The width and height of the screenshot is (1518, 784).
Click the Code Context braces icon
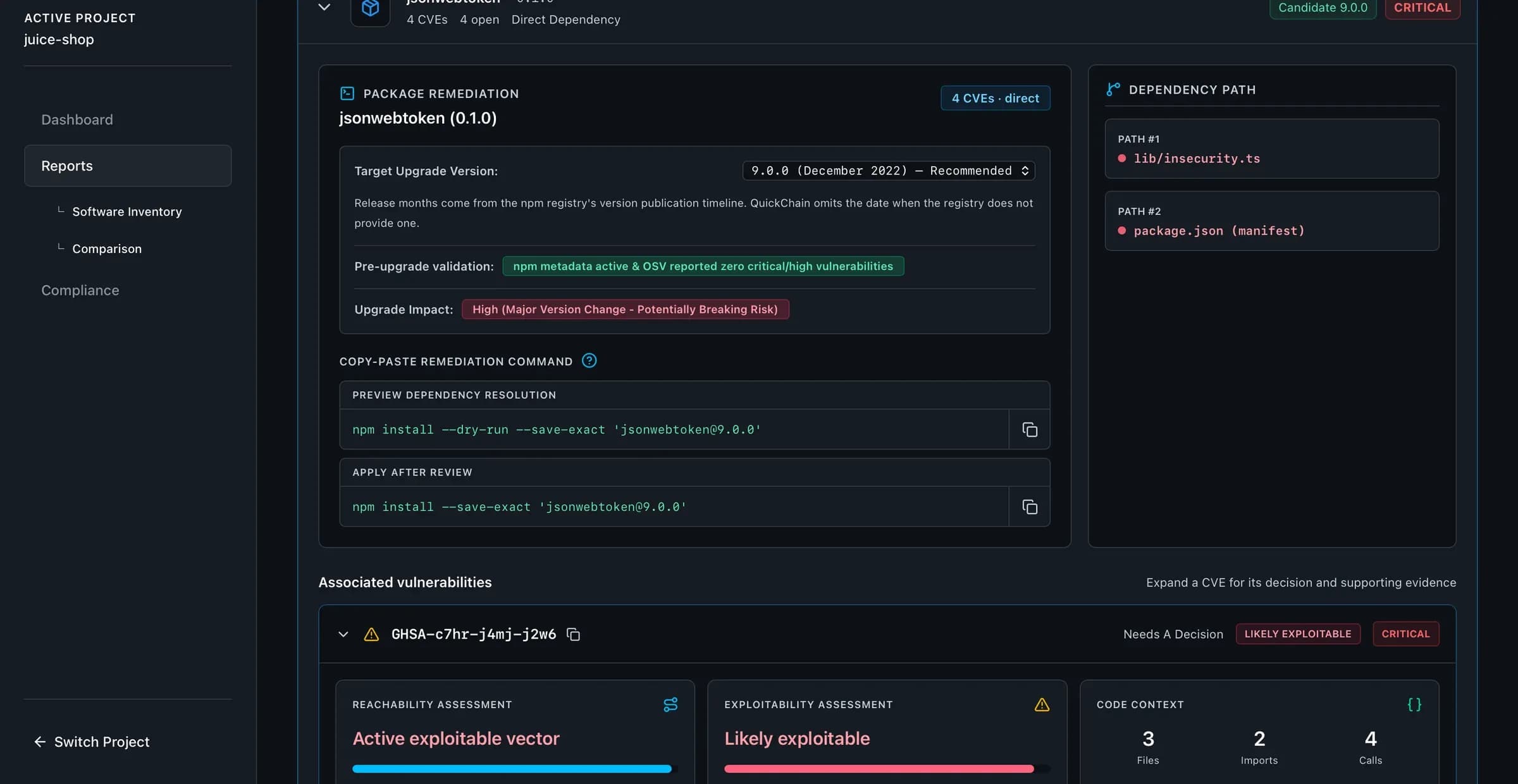1414,704
